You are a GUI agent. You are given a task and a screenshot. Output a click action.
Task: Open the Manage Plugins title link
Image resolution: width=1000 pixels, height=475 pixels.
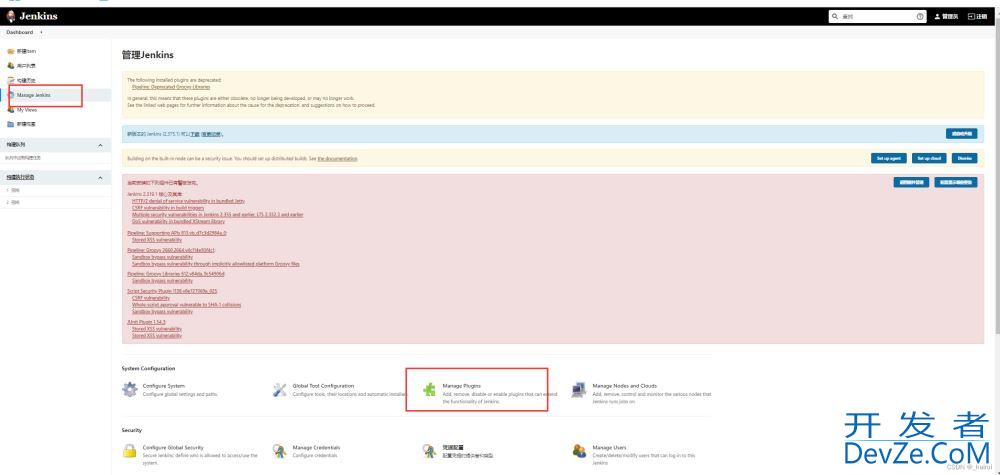tap(461, 386)
